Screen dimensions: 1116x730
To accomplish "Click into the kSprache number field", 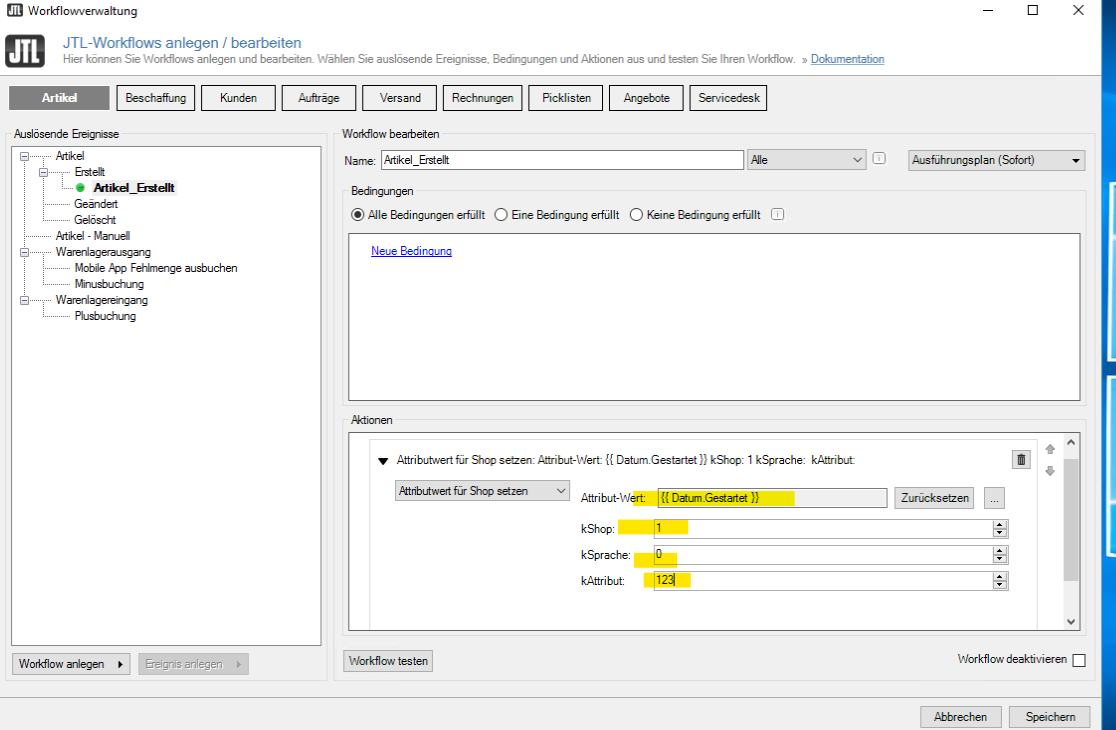I will point(823,555).
